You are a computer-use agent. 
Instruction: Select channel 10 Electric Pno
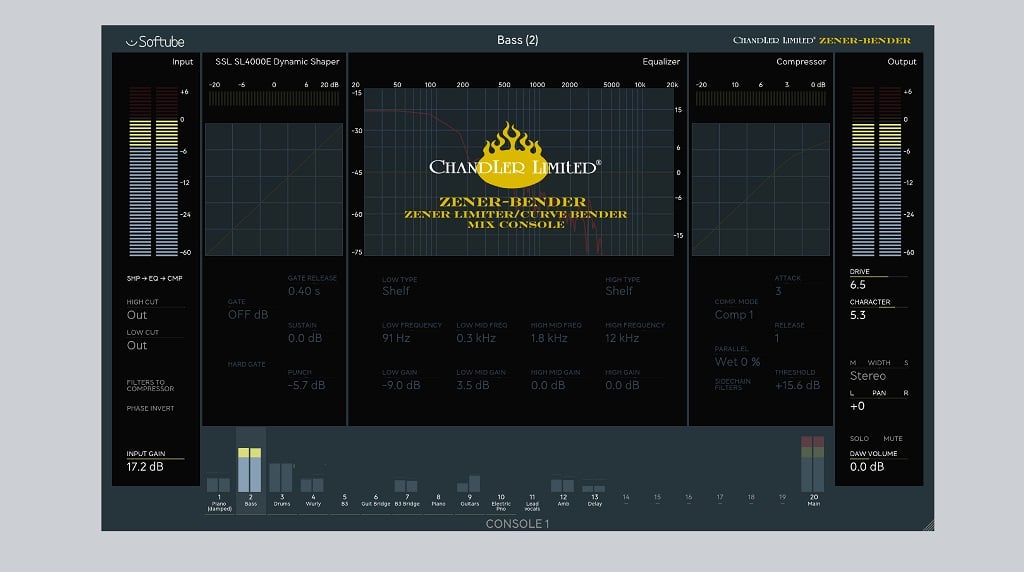pyautogui.click(x=501, y=502)
